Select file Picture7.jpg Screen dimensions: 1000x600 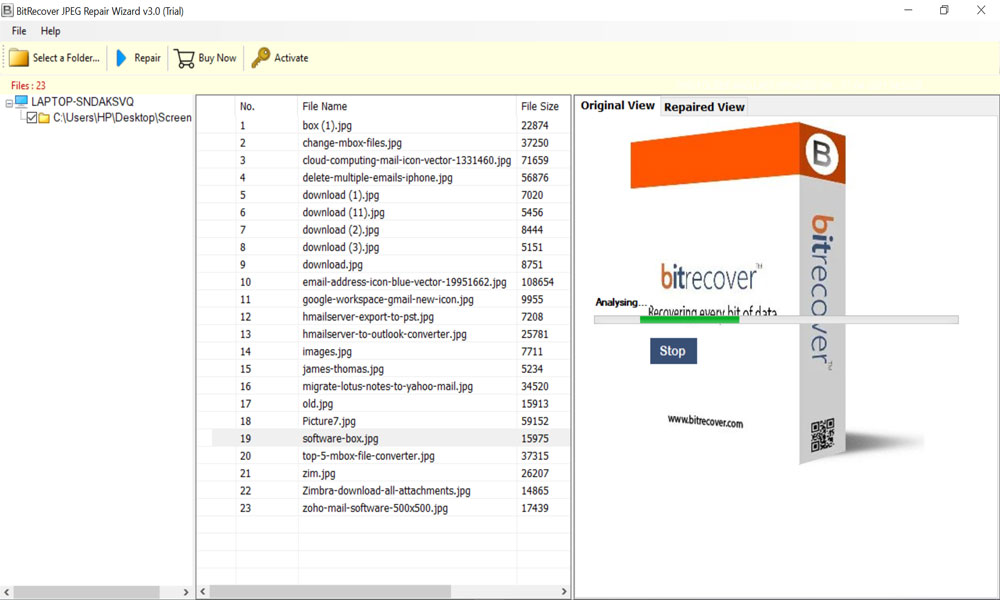pos(329,421)
